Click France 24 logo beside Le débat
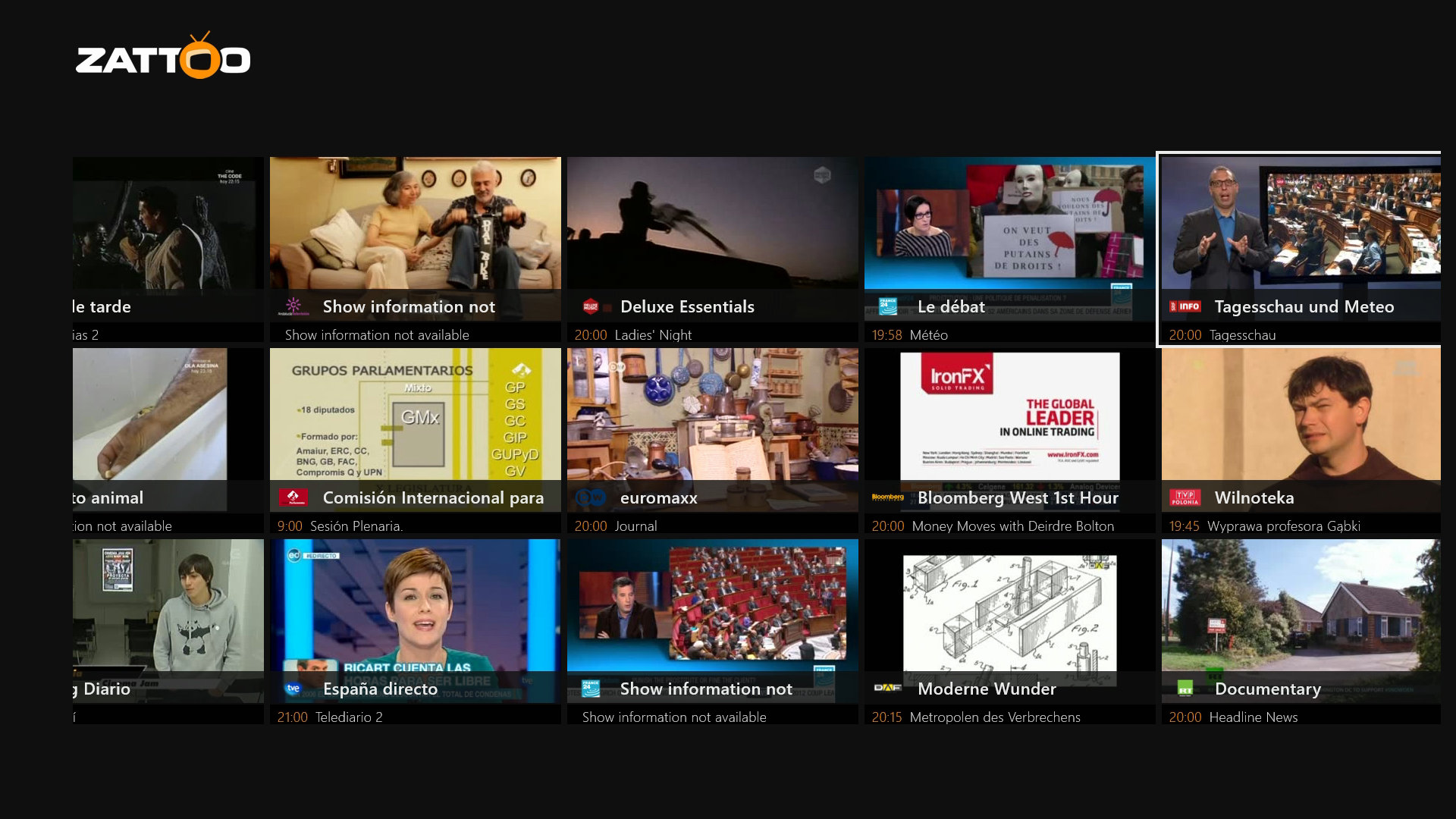The image size is (1456, 819). click(888, 306)
